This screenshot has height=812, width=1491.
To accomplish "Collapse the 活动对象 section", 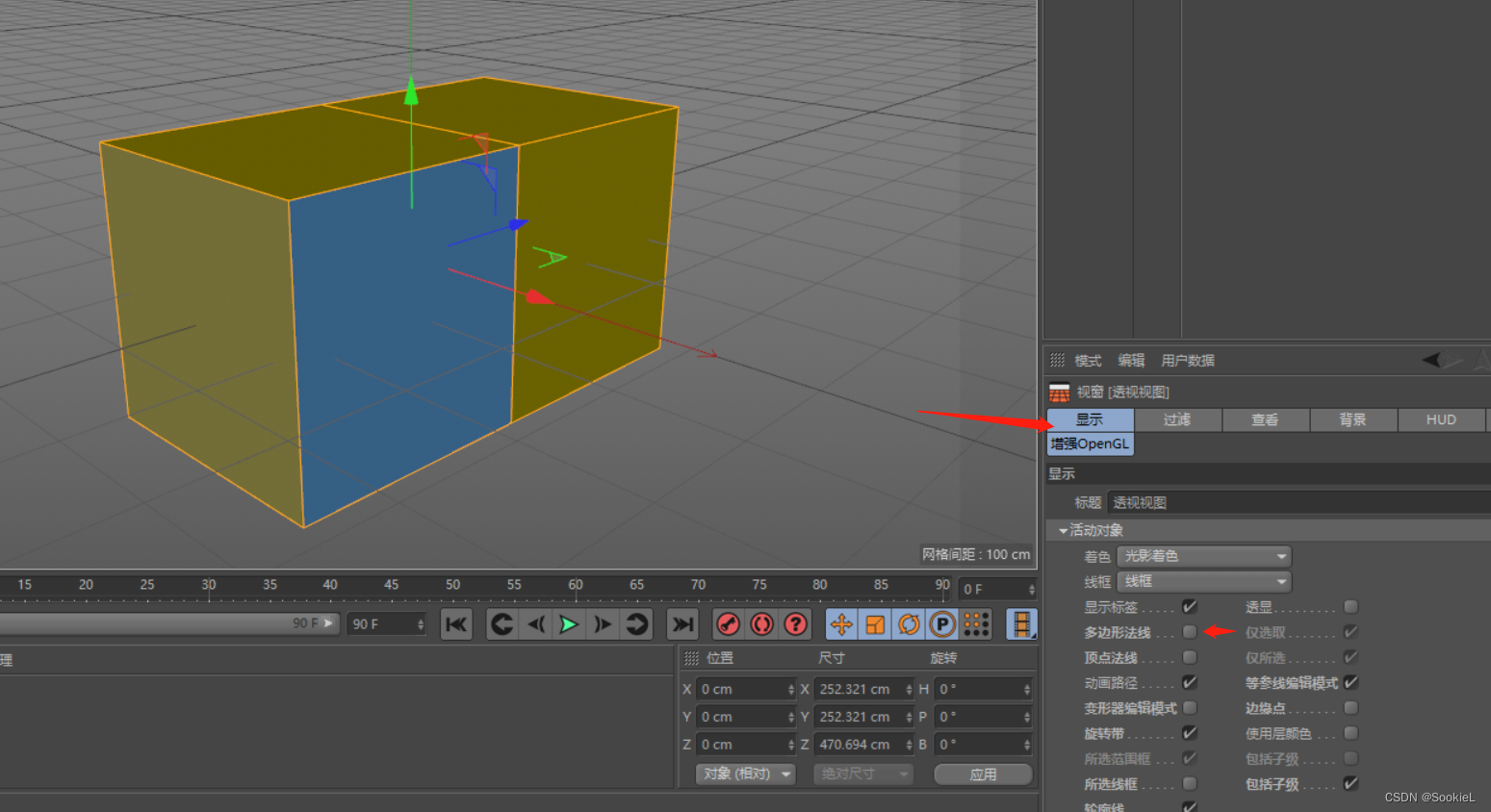I will tap(1063, 530).
